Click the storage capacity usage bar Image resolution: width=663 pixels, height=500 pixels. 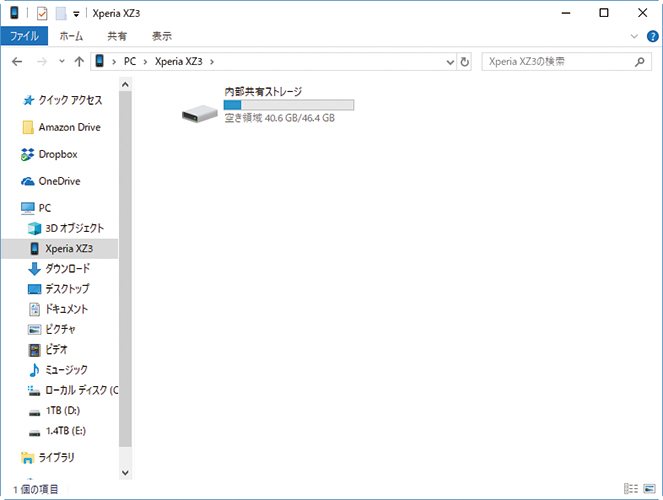[x=288, y=104]
